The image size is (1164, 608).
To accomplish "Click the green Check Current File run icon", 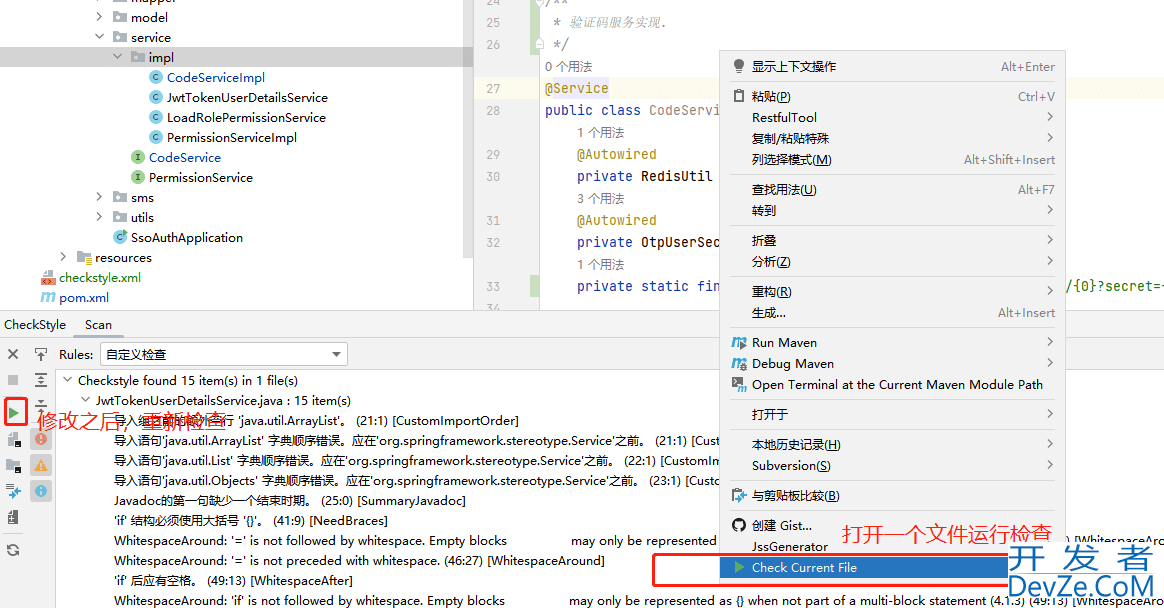I will (x=14, y=412).
